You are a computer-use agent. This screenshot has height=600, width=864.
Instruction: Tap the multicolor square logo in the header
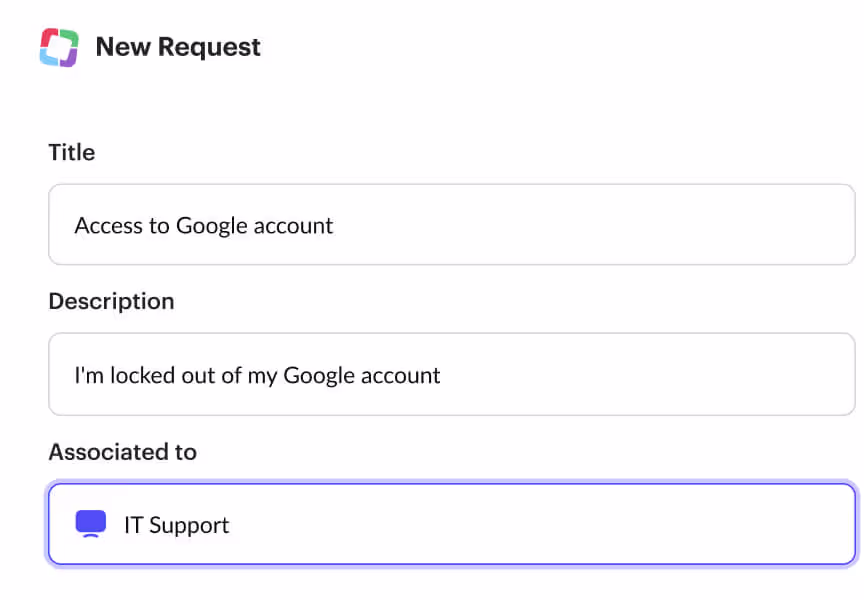[59, 46]
